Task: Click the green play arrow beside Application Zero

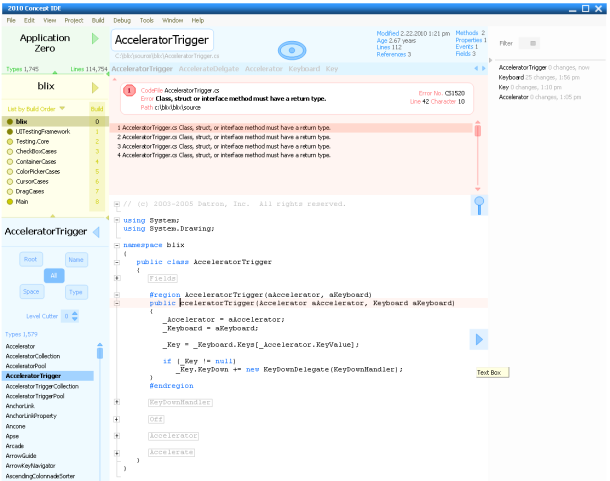Action: (95, 39)
